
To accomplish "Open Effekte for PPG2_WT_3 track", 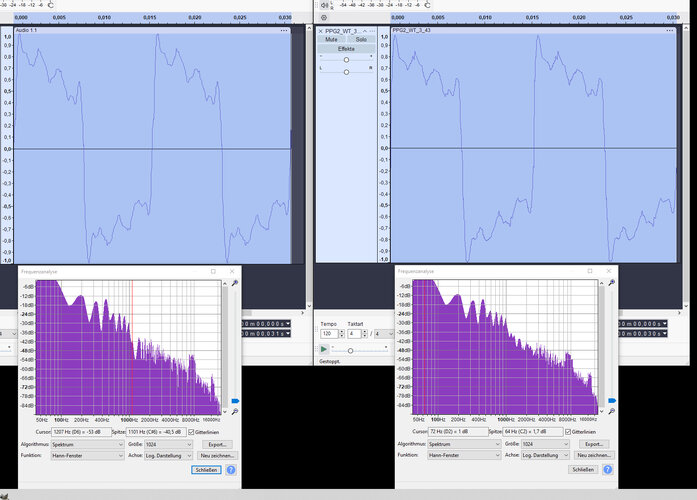I will [346, 49].
